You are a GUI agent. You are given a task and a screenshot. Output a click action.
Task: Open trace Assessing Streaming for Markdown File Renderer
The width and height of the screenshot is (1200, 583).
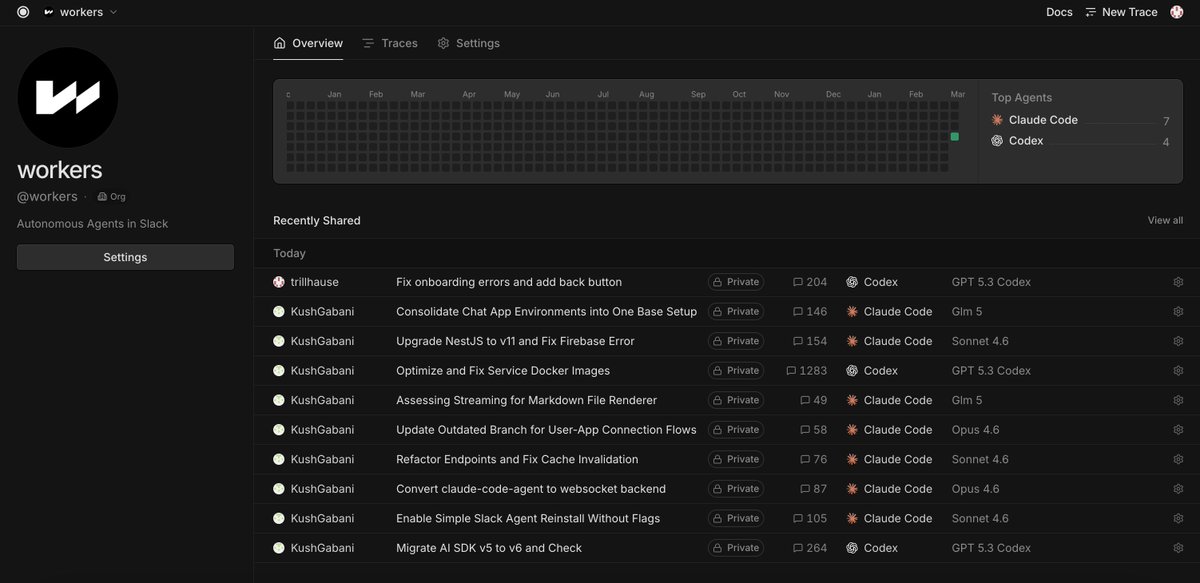(x=526, y=400)
